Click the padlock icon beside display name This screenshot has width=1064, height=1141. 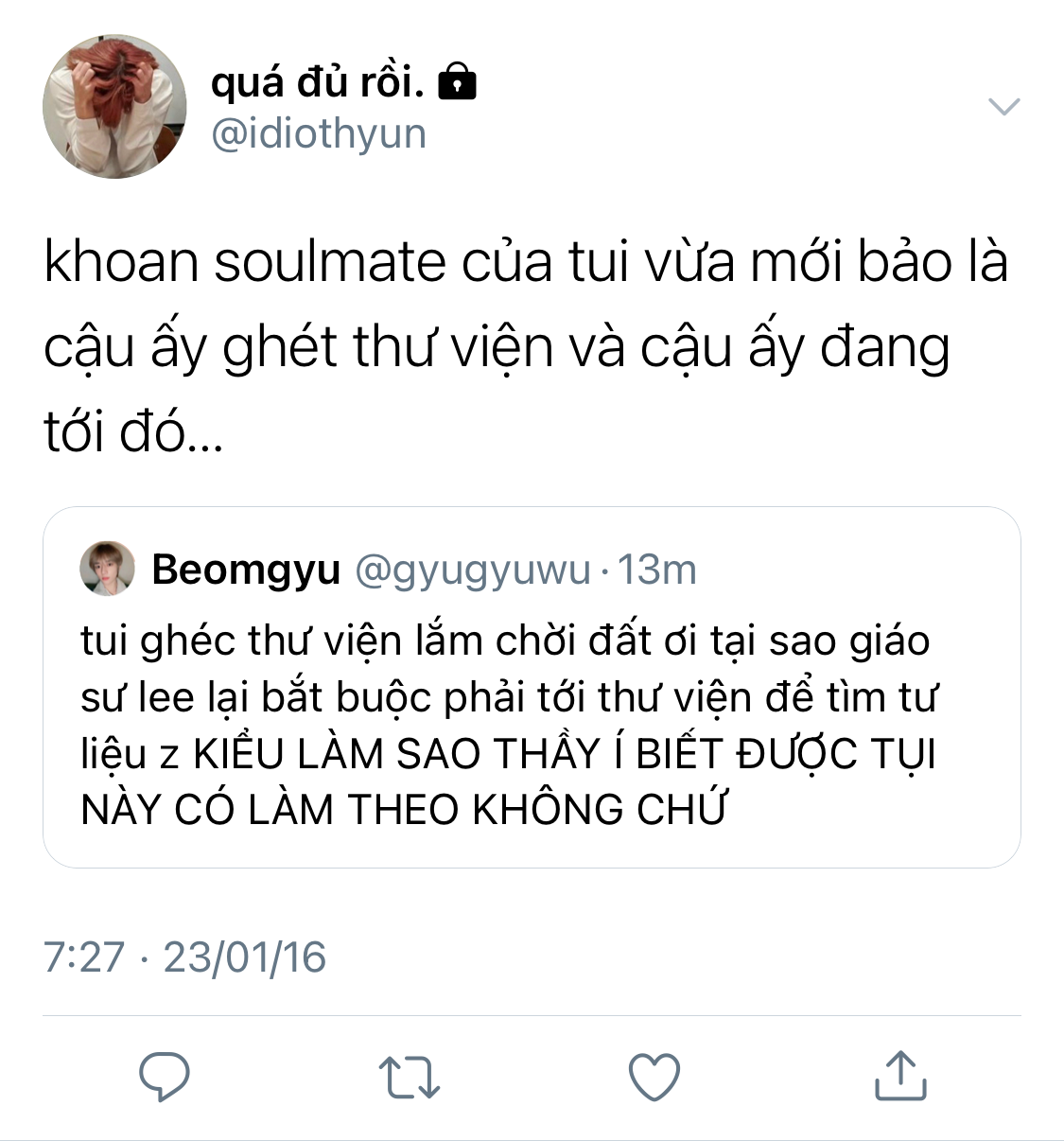(x=458, y=81)
